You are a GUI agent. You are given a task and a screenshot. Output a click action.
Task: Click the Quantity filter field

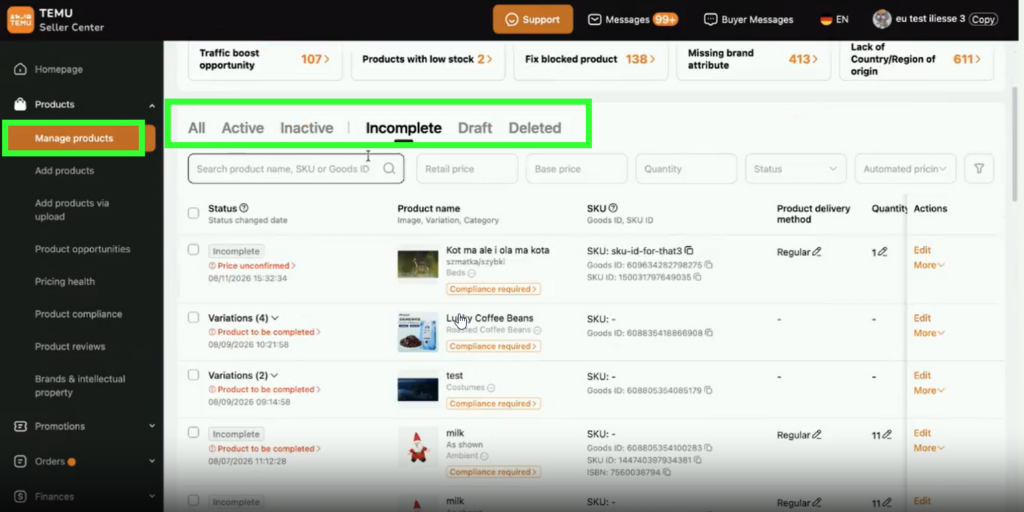[686, 168]
